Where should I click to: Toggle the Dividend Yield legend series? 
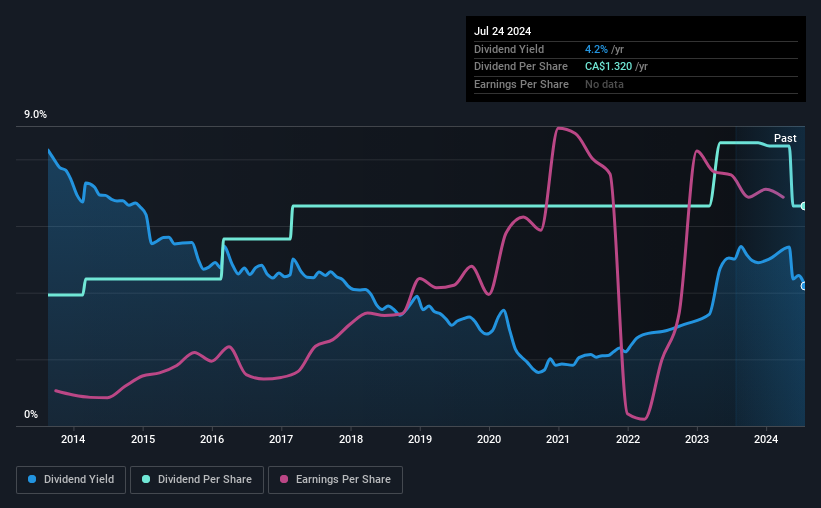click(x=71, y=480)
